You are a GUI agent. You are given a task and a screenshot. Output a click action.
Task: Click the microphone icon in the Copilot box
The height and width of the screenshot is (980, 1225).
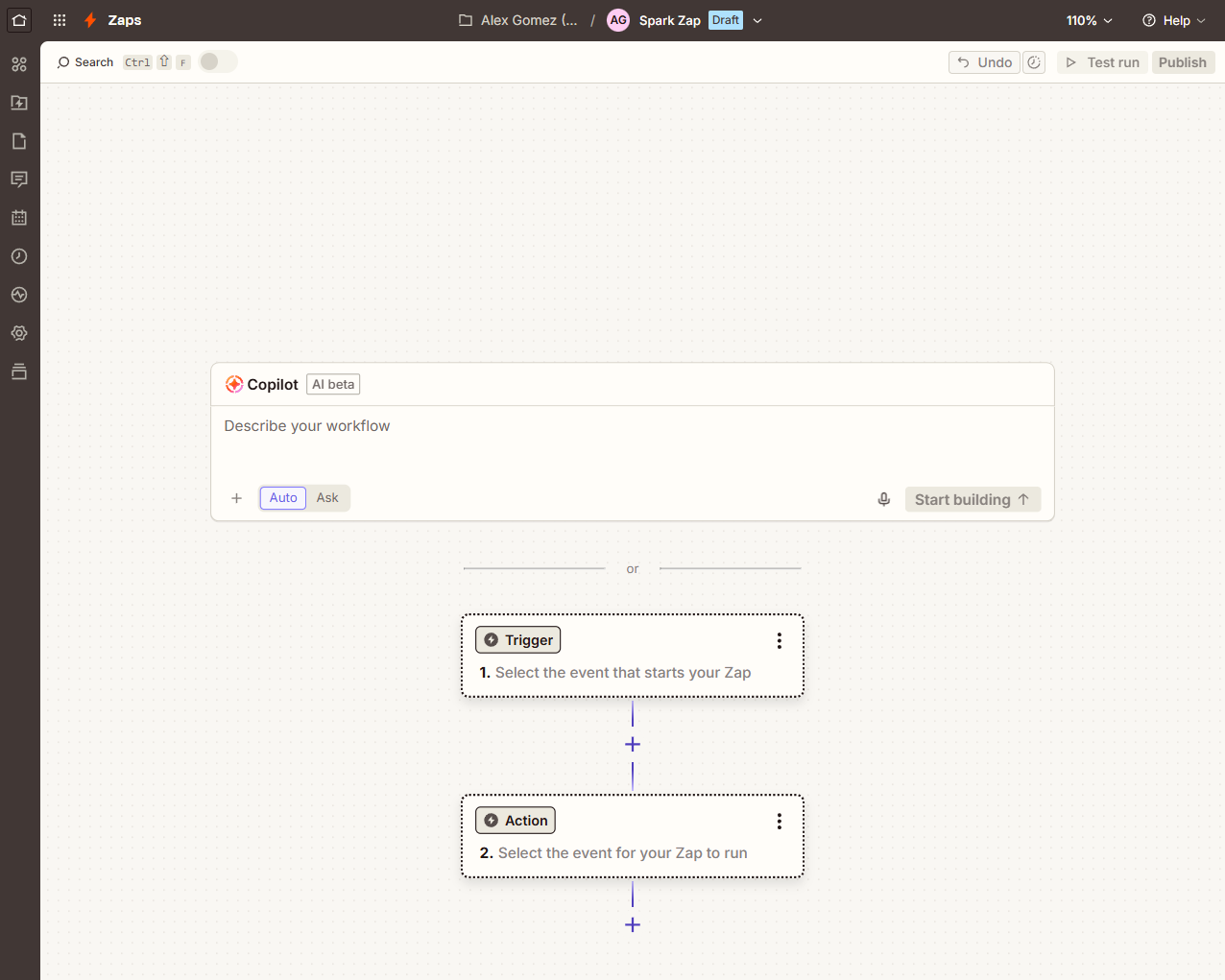pyautogui.click(x=883, y=498)
